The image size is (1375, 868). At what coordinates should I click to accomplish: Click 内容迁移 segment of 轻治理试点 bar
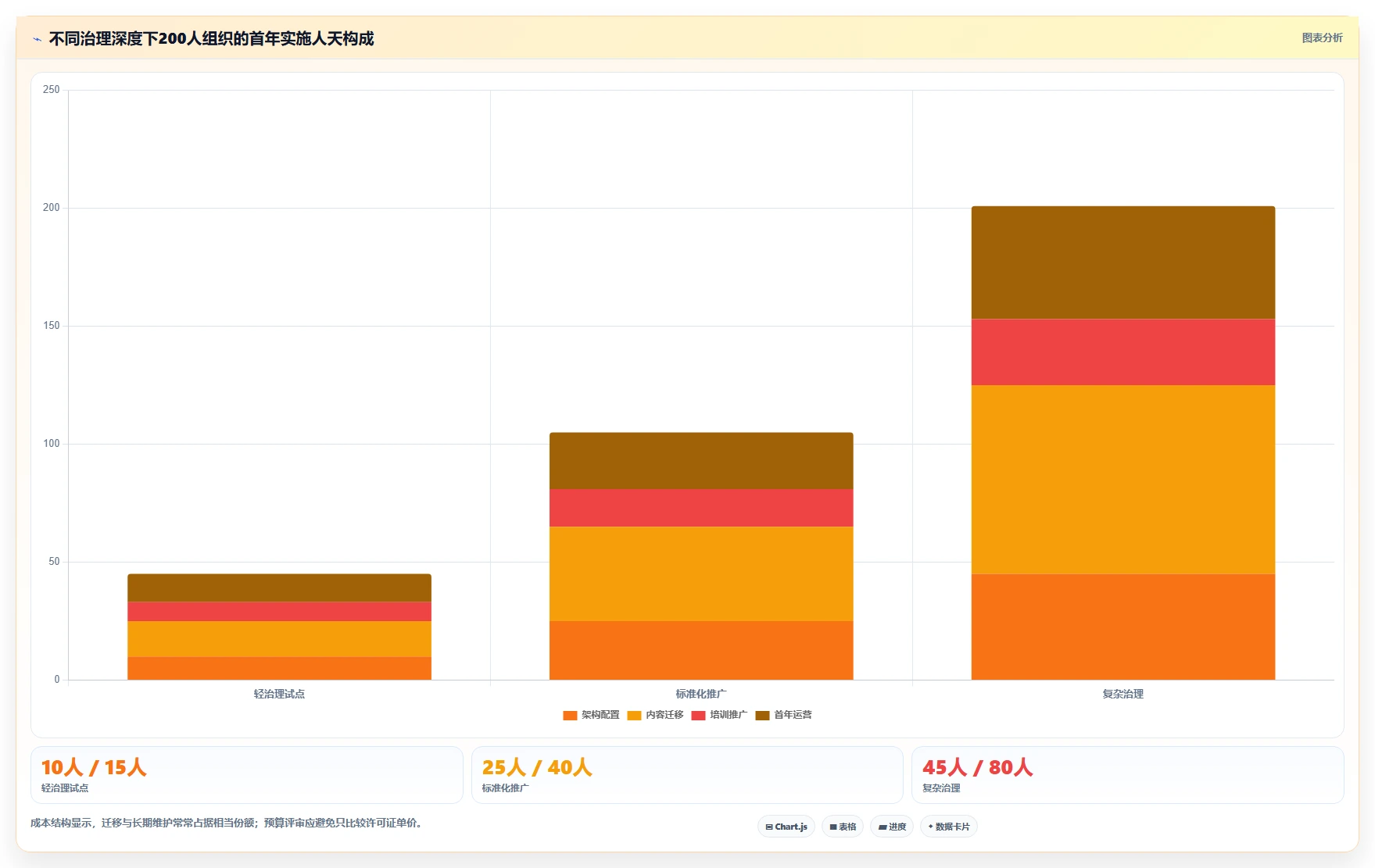pyautogui.click(x=279, y=638)
